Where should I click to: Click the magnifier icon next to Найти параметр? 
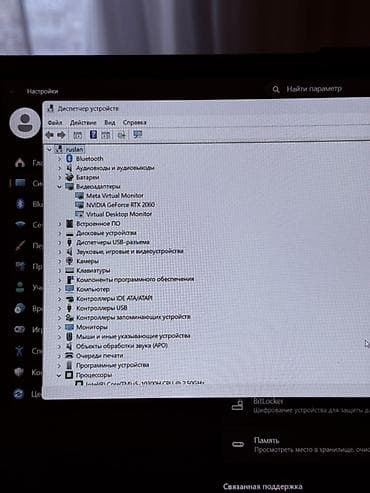point(276,89)
